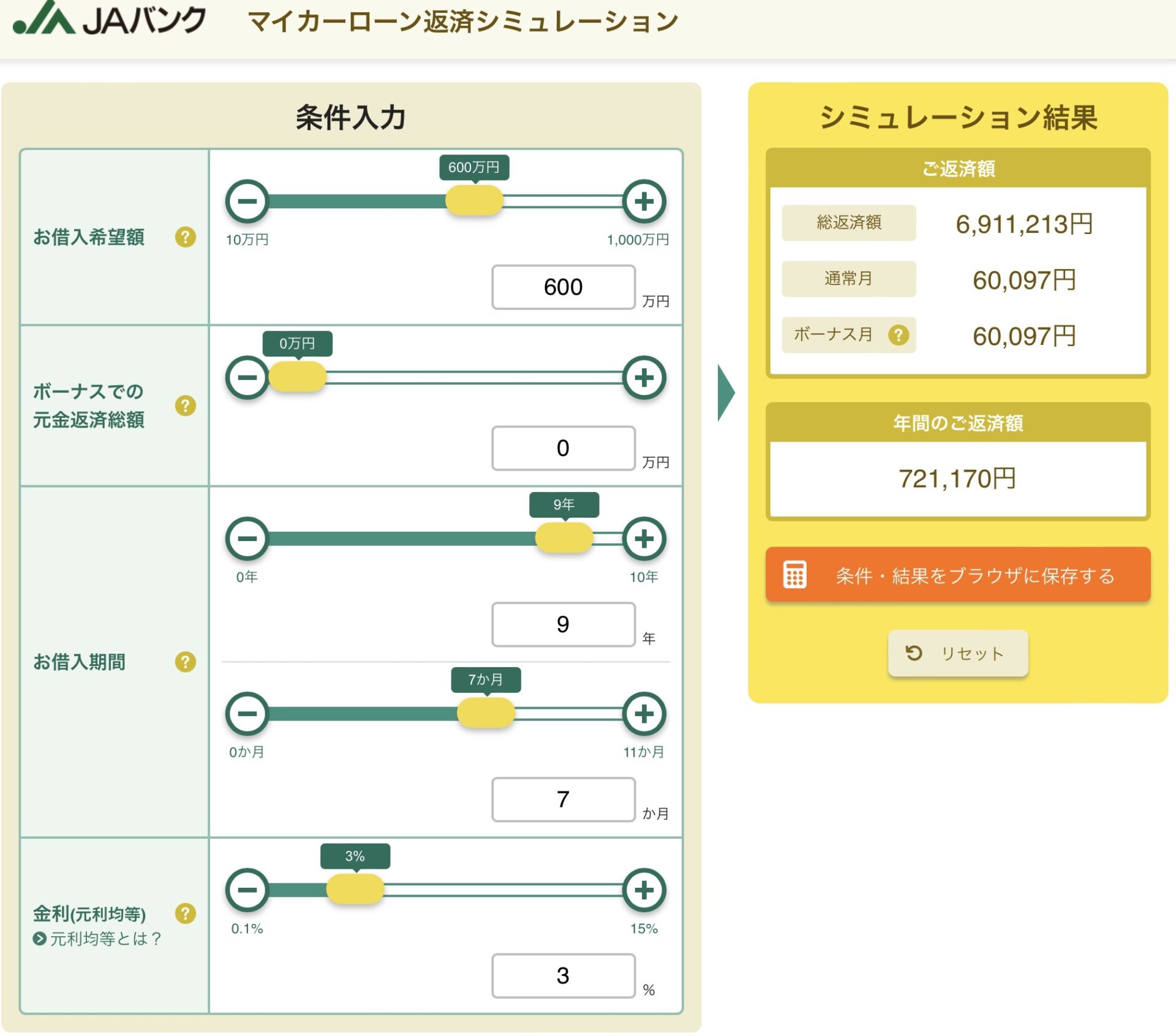Click total repayment value 6,911,213円
1176x1036 pixels.
pos(1024,224)
